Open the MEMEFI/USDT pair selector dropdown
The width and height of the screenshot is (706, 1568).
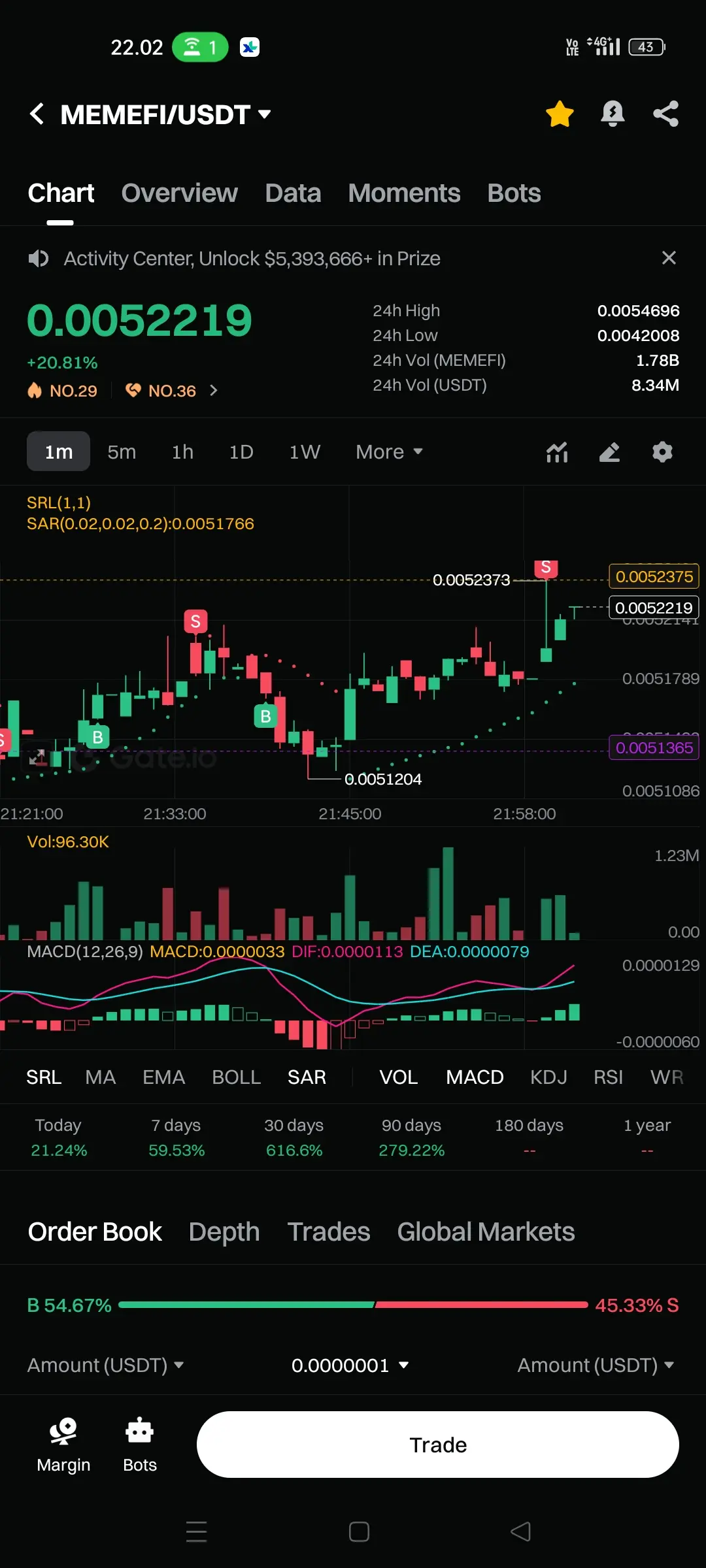click(x=165, y=115)
